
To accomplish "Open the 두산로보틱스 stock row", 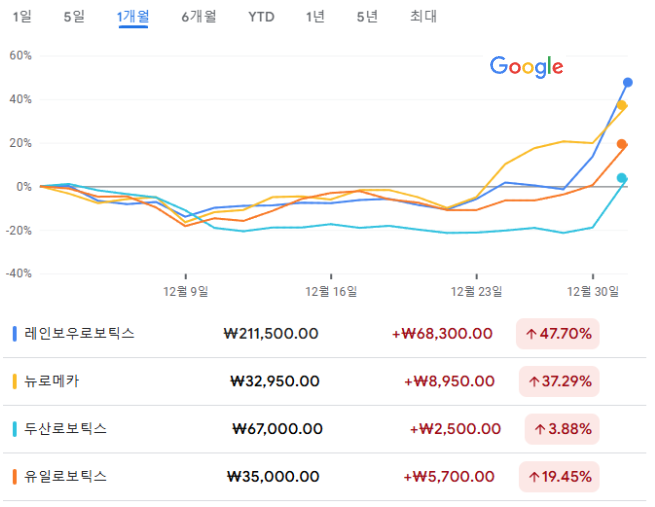I will (x=325, y=429).
